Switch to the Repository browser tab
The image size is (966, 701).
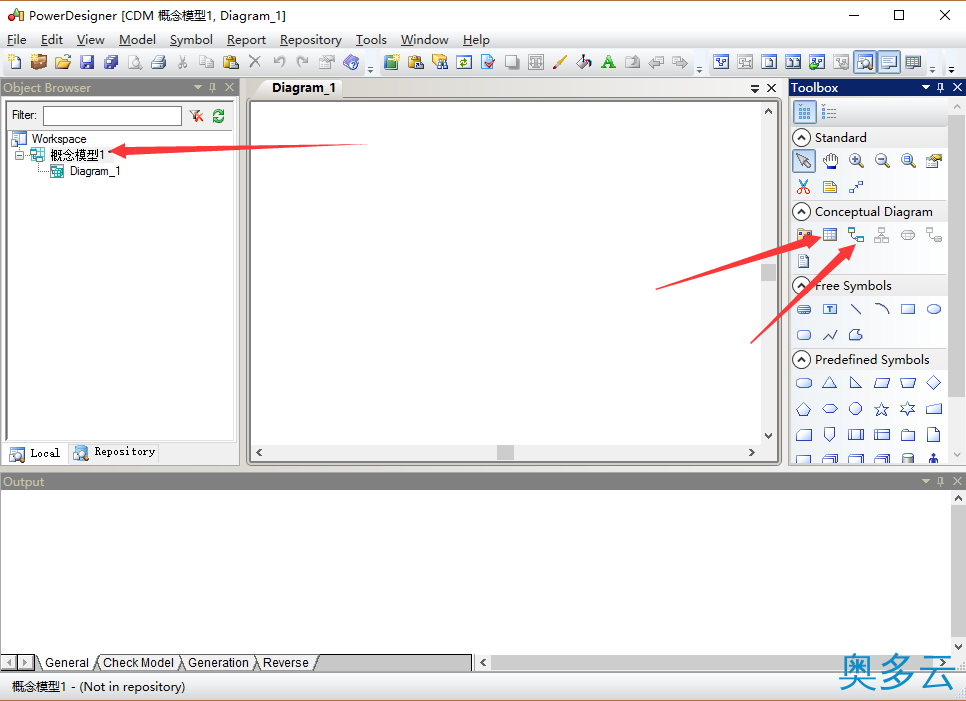115,452
